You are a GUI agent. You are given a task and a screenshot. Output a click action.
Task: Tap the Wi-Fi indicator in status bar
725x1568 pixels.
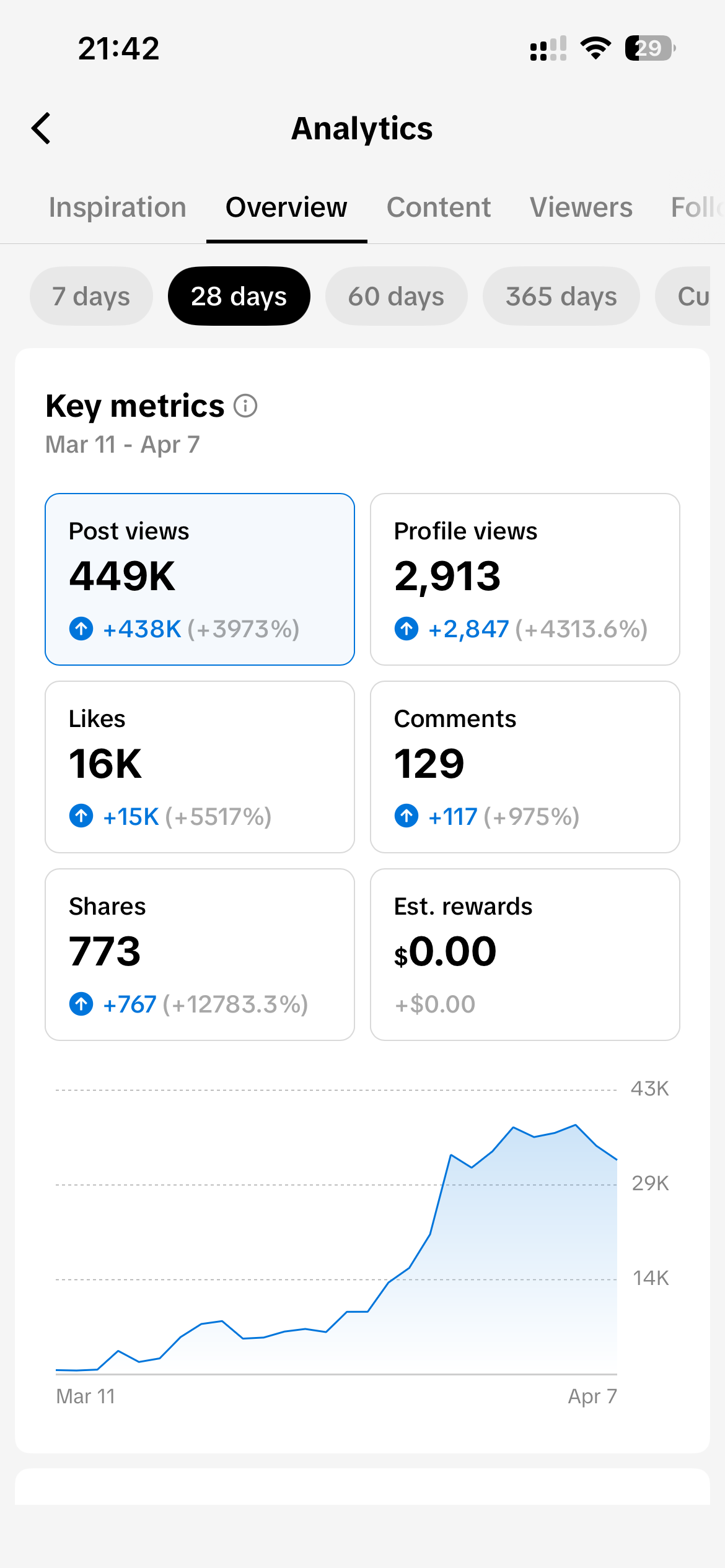click(x=595, y=48)
